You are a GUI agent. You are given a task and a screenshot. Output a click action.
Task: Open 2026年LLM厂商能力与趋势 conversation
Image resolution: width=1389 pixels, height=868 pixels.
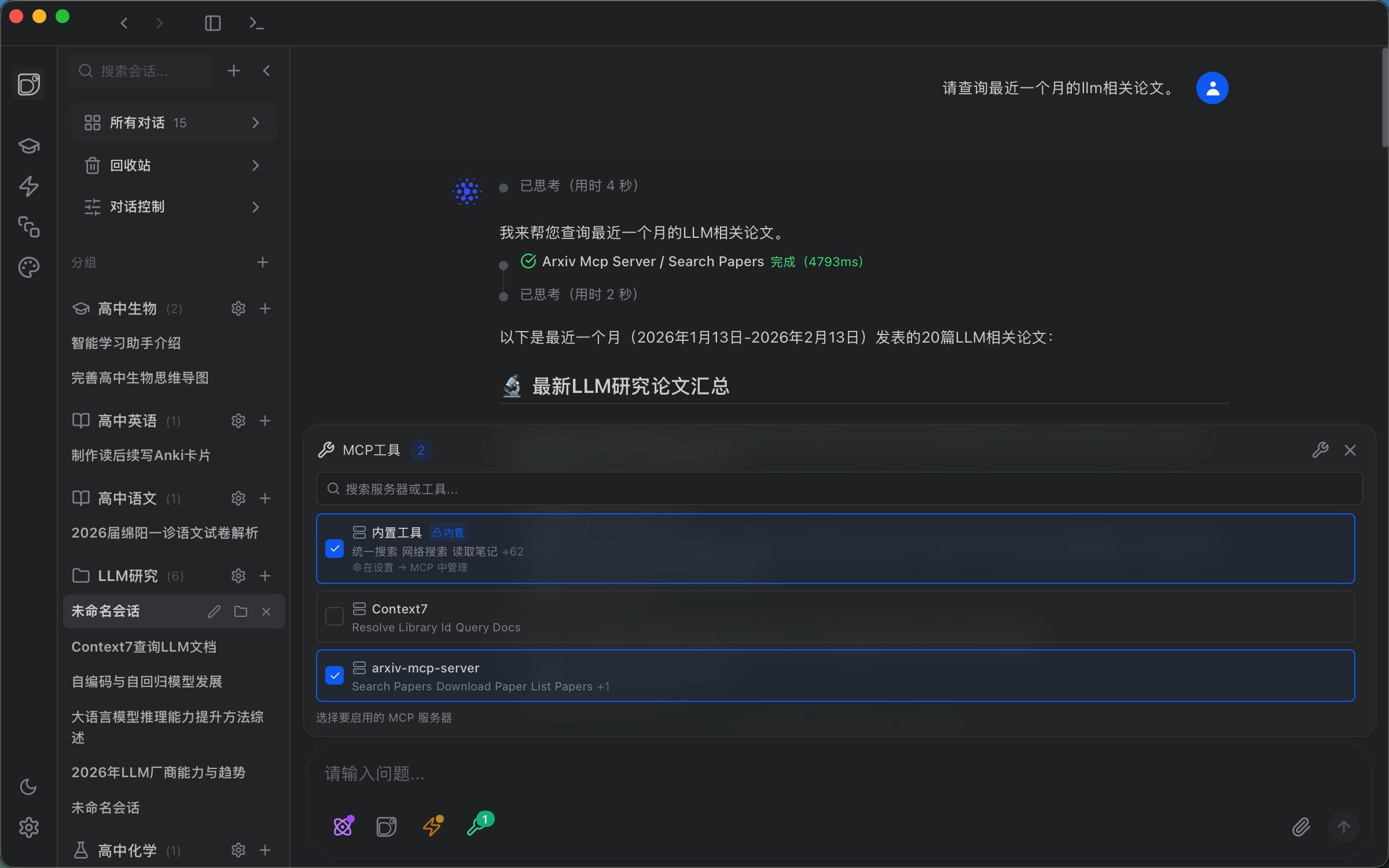pyautogui.click(x=158, y=773)
